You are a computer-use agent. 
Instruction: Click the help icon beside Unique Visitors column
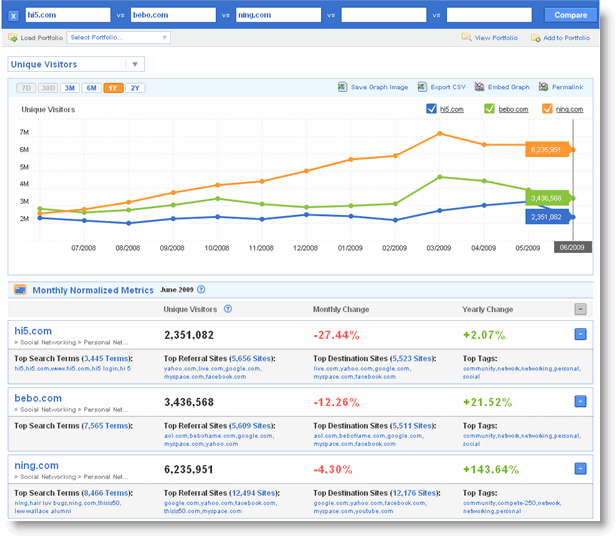point(228,309)
